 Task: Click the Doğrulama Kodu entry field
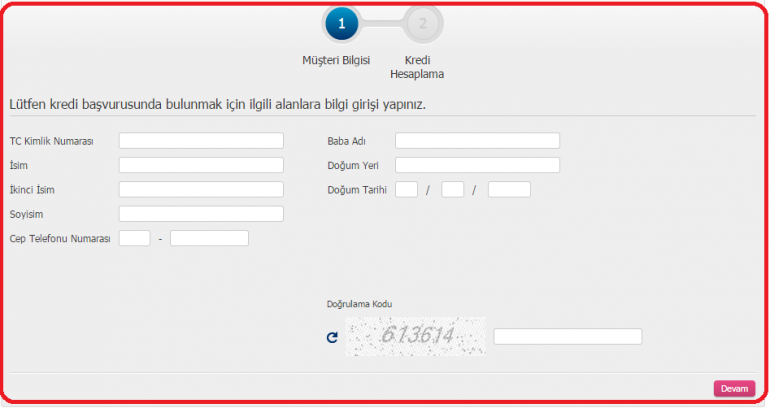tap(567, 337)
